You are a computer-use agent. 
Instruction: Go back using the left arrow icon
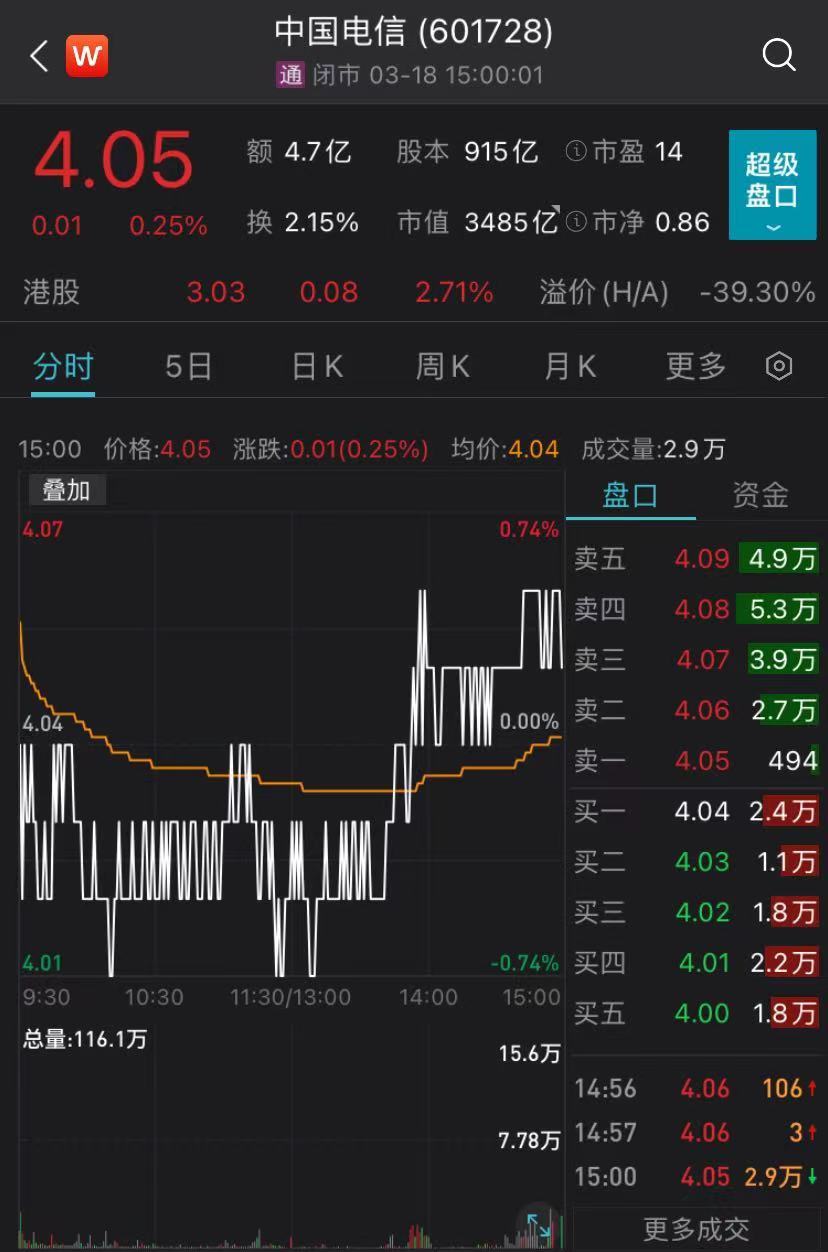coord(38,56)
